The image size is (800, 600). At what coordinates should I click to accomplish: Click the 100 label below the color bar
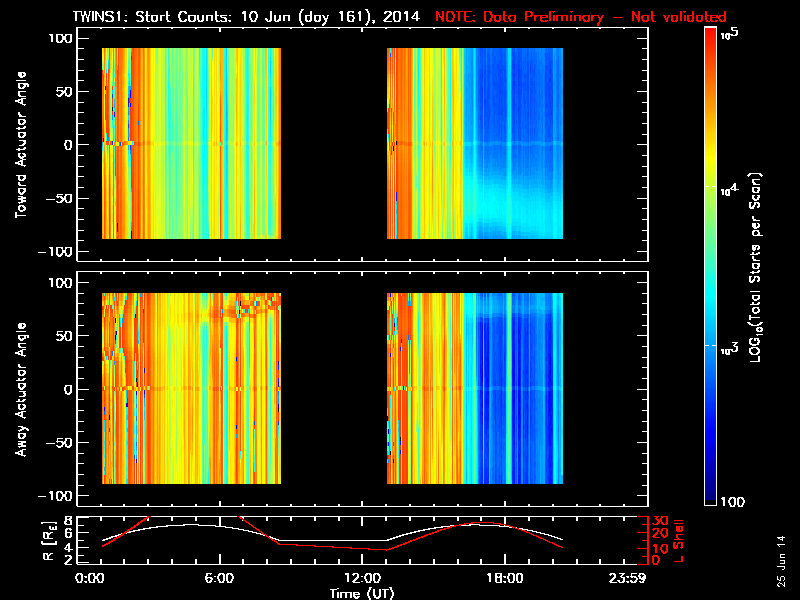(735, 500)
